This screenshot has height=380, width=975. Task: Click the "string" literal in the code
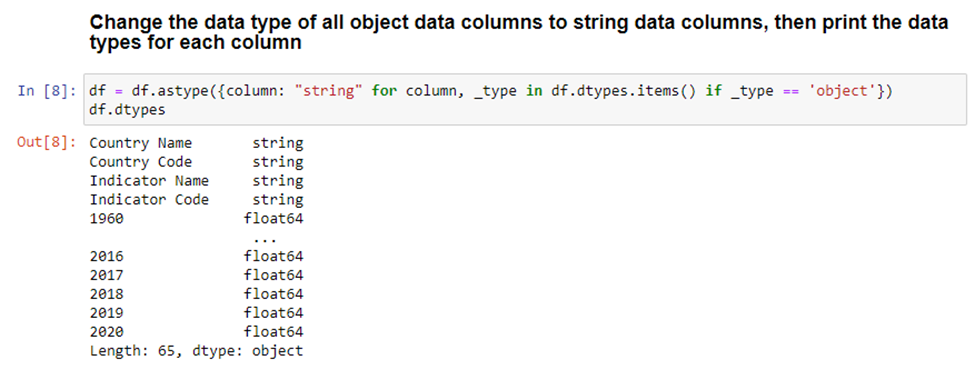(330, 91)
